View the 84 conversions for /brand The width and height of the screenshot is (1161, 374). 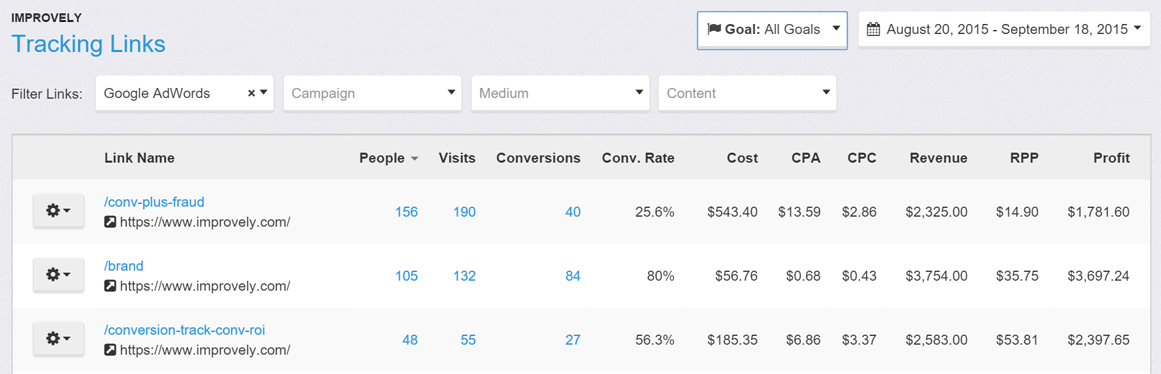572,276
